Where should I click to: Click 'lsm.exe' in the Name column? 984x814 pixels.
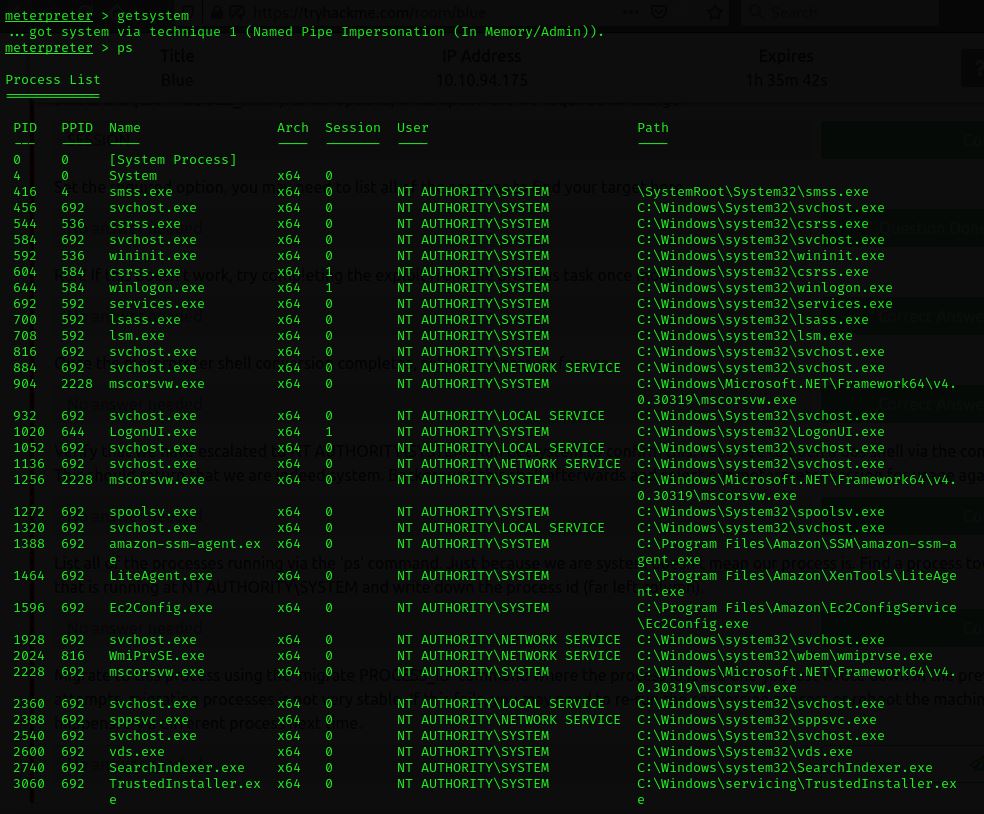[x=137, y=336]
